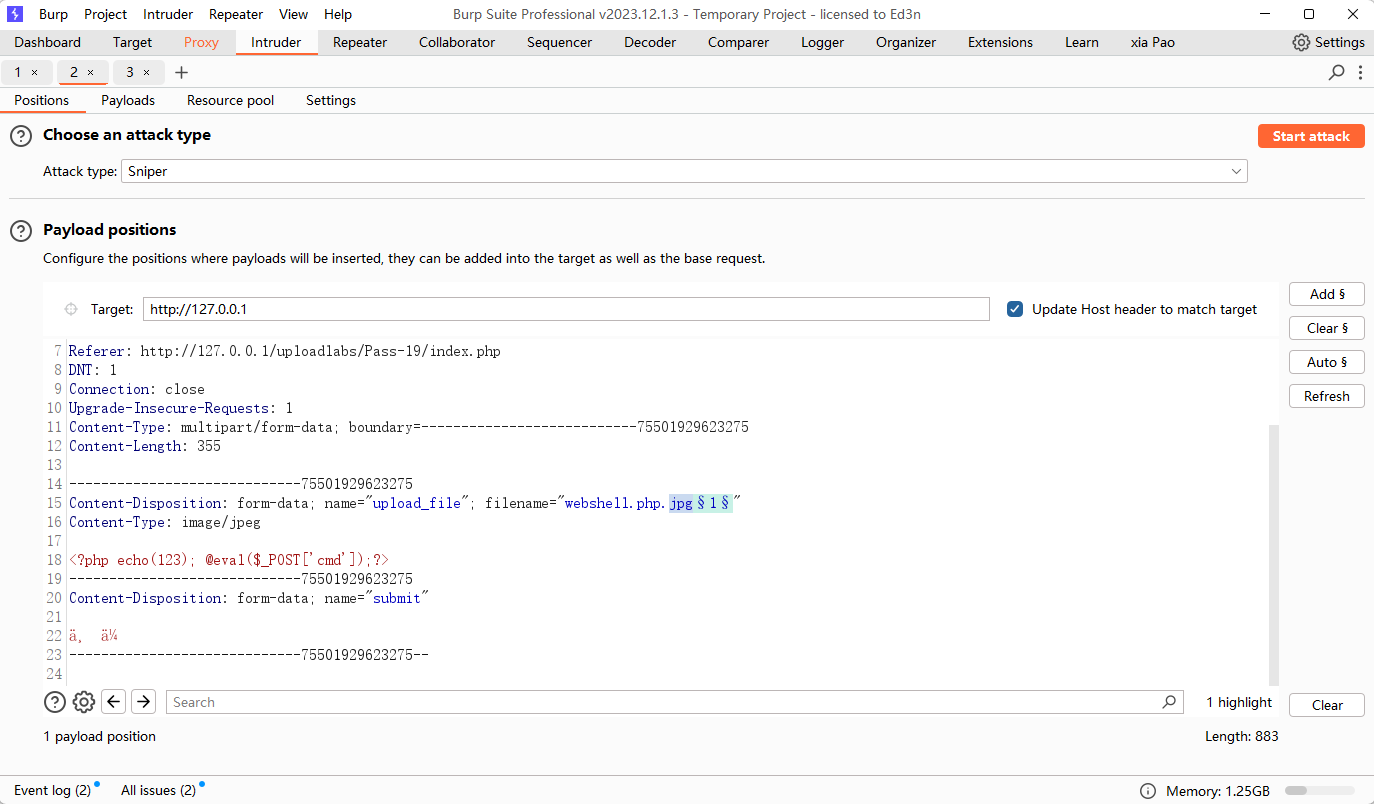Viewport: 1374px width, 804px height.
Task: Switch to Logger tab
Action: [822, 42]
